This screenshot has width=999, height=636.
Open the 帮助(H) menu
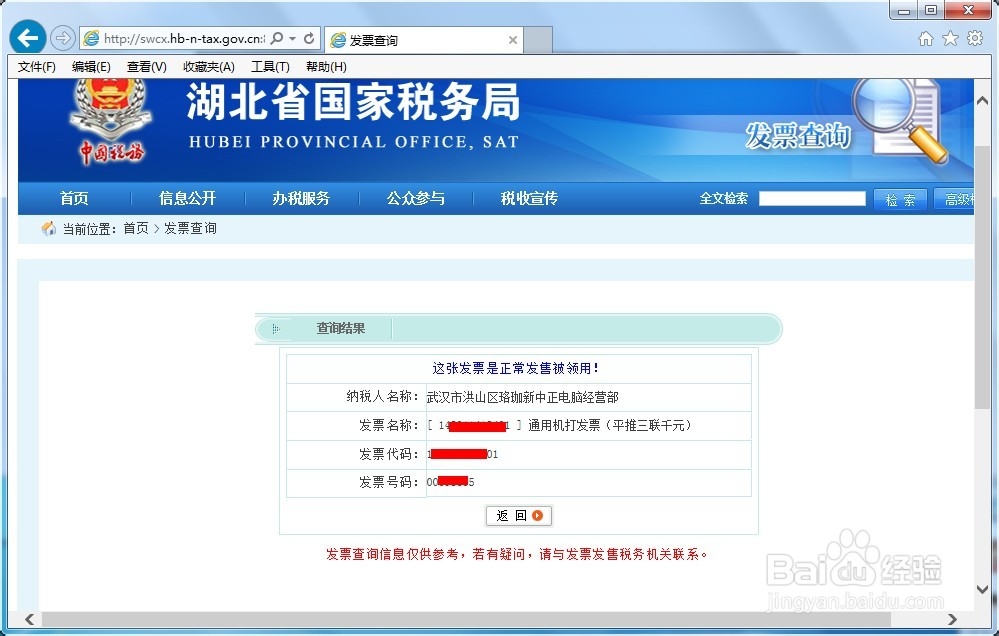324,67
